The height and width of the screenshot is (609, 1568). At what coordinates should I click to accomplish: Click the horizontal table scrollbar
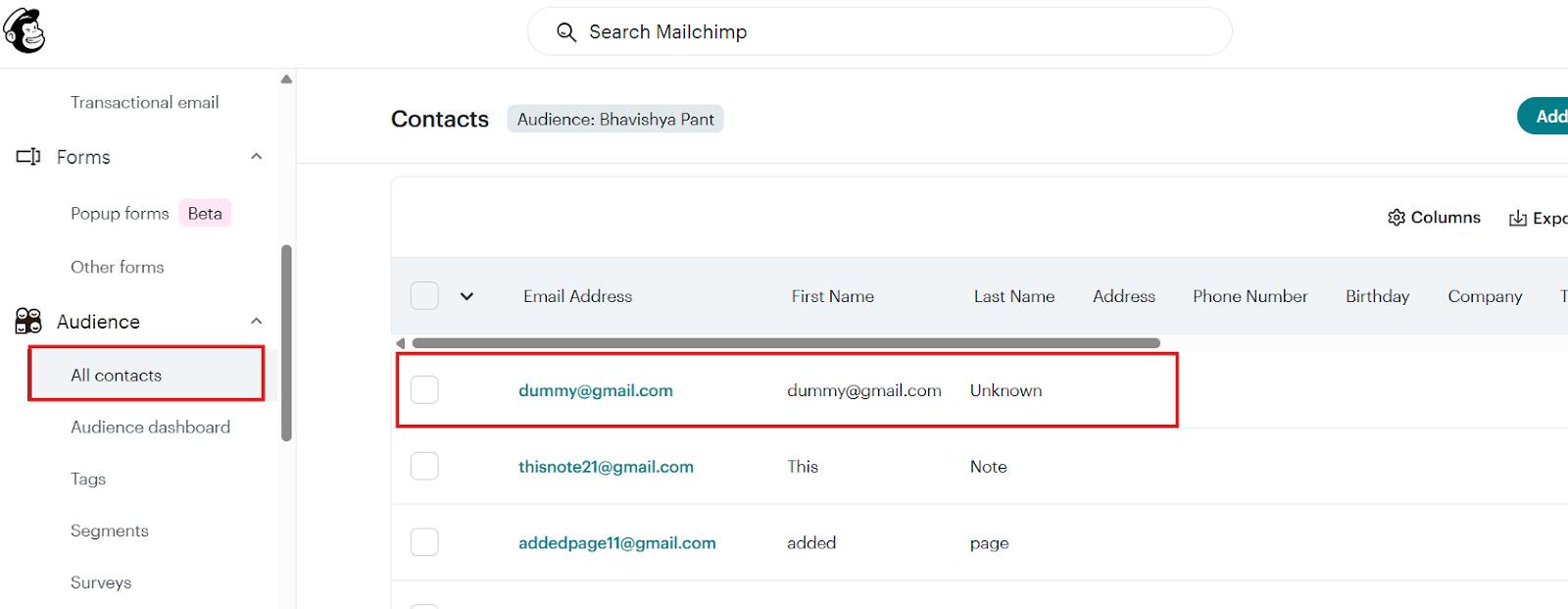(x=786, y=343)
